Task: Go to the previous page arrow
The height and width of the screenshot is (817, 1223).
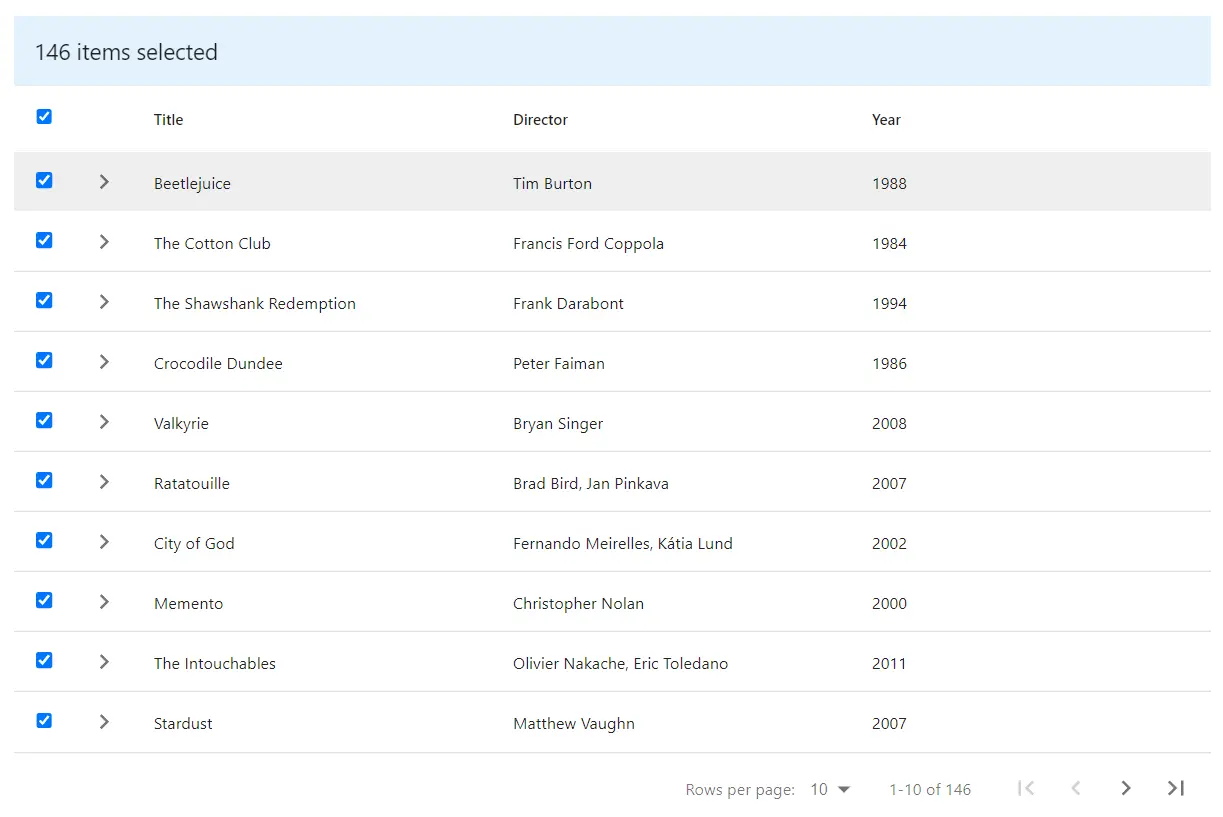Action: pyautogui.click(x=1076, y=788)
